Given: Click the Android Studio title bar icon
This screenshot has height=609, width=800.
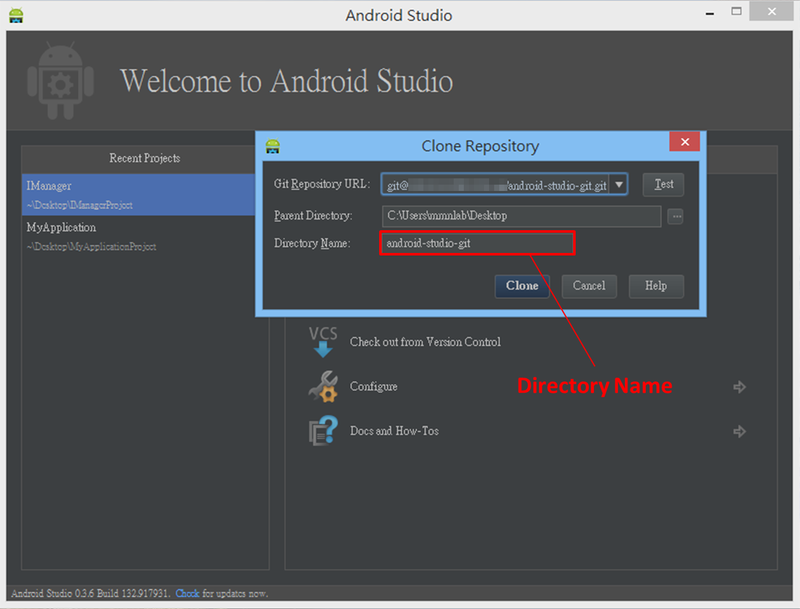Looking at the screenshot, I should [16, 15].
